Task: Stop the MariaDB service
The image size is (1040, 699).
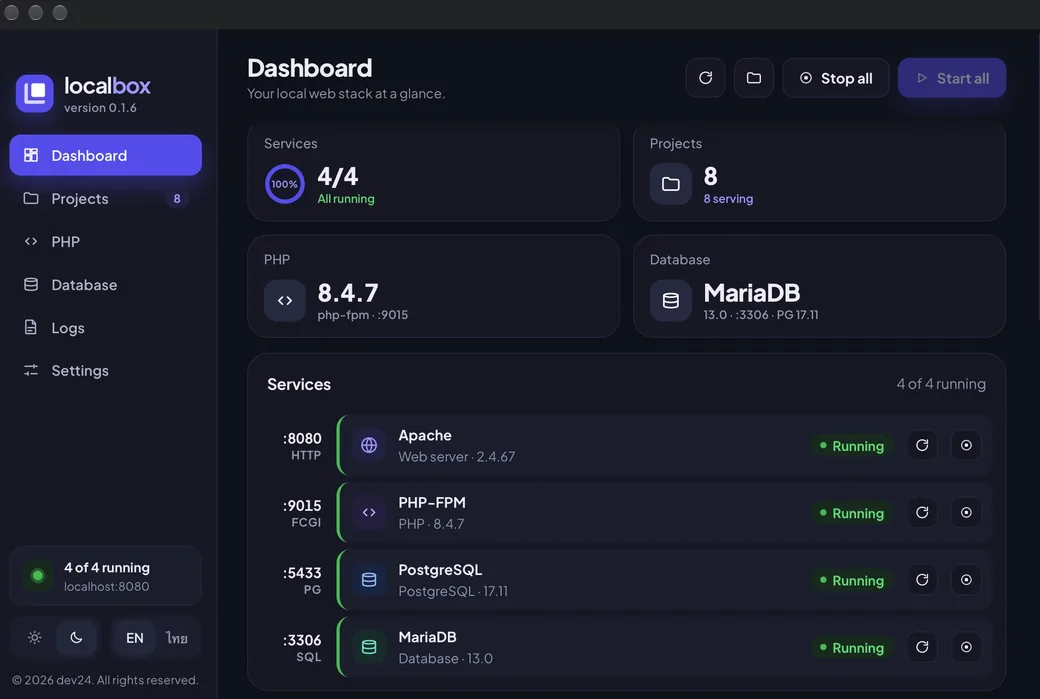Action: click(966, 647)
